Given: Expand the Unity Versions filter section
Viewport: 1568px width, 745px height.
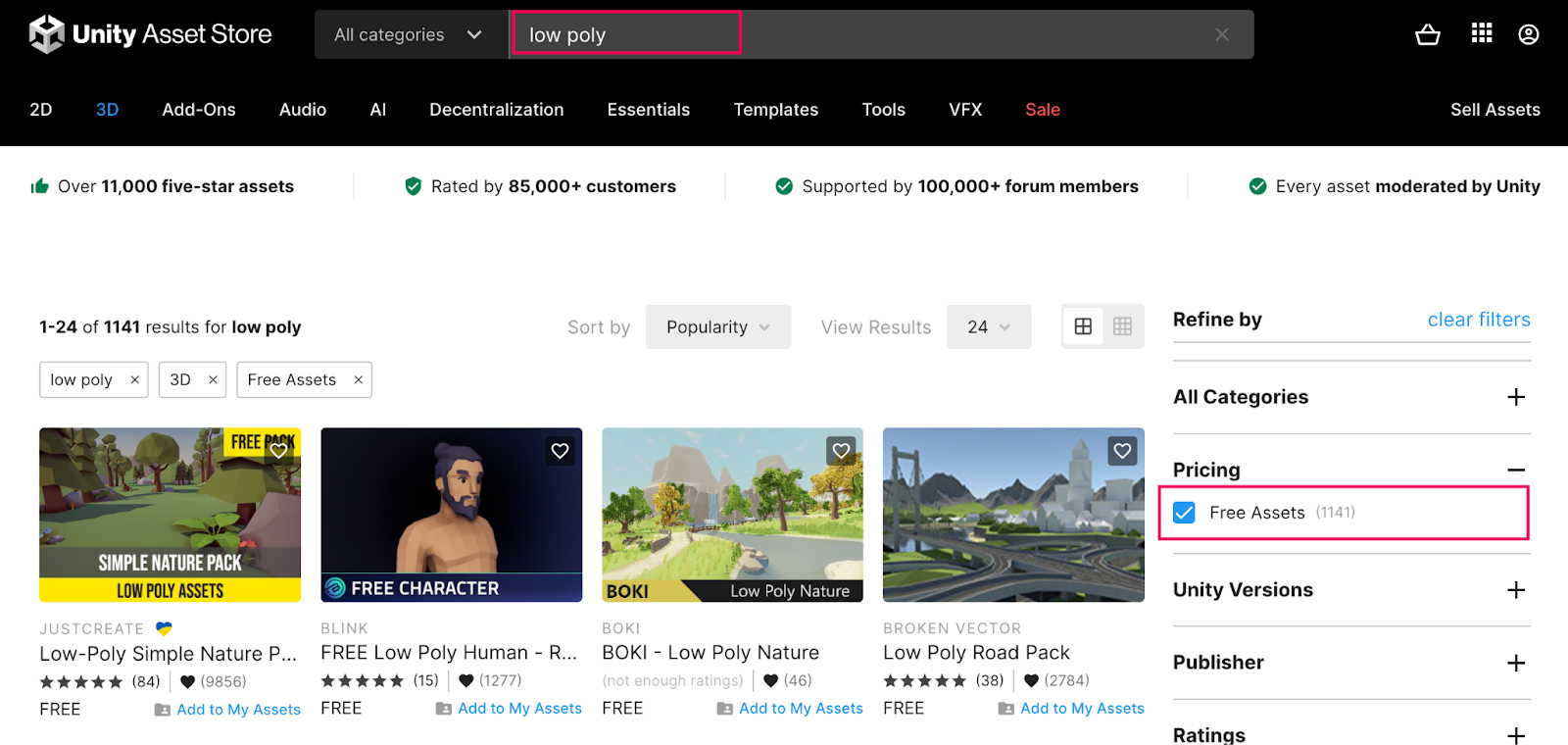Looking at the screenshot, I should pyautogui.click(x=1516, y=590).
